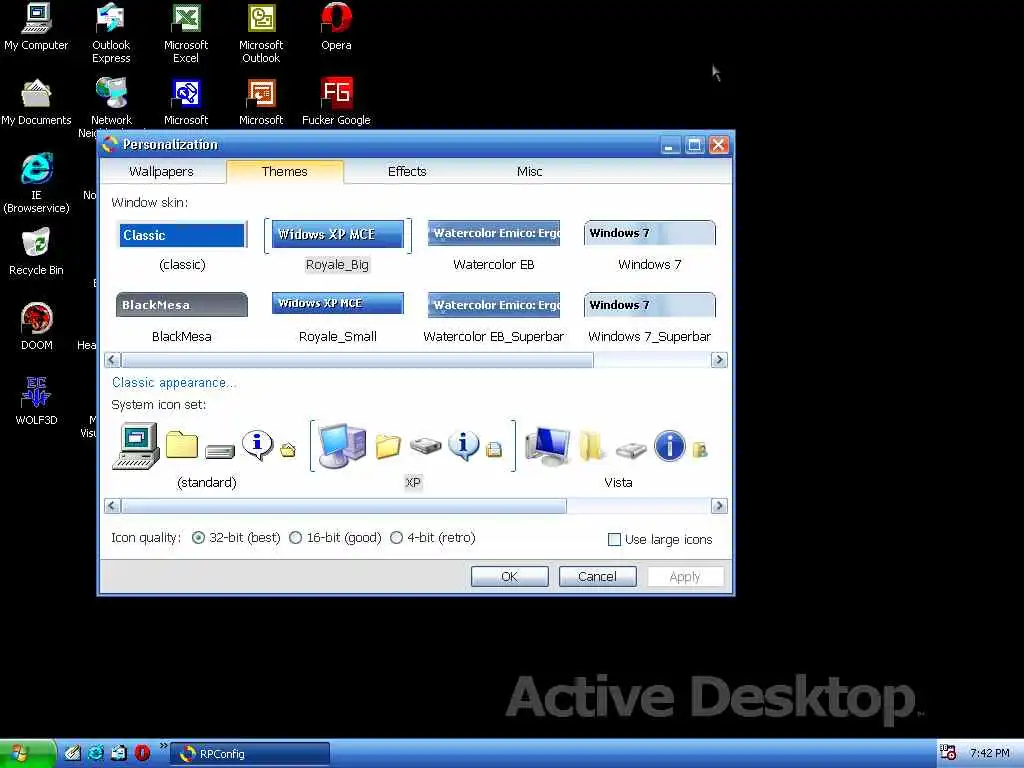Open the orange Microsoft PowerPoint-style desktop icon
Image resolution: width=1024 pixels, height=768 pixels.
coord(261,103)
